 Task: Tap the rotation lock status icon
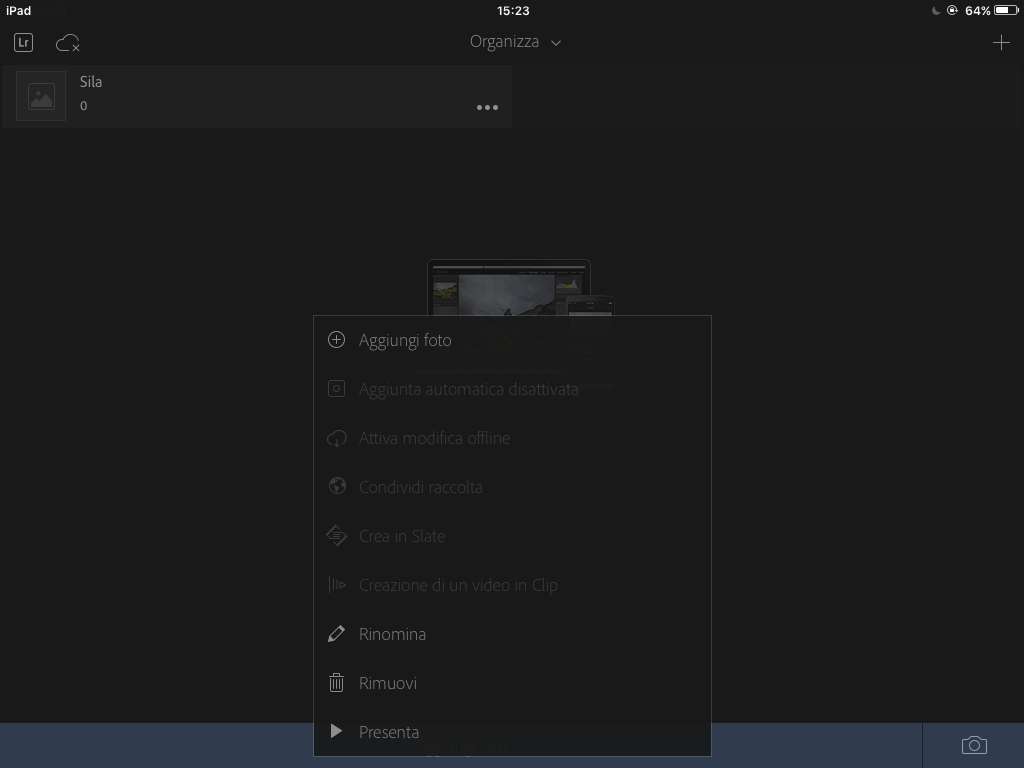click(952, 10)
